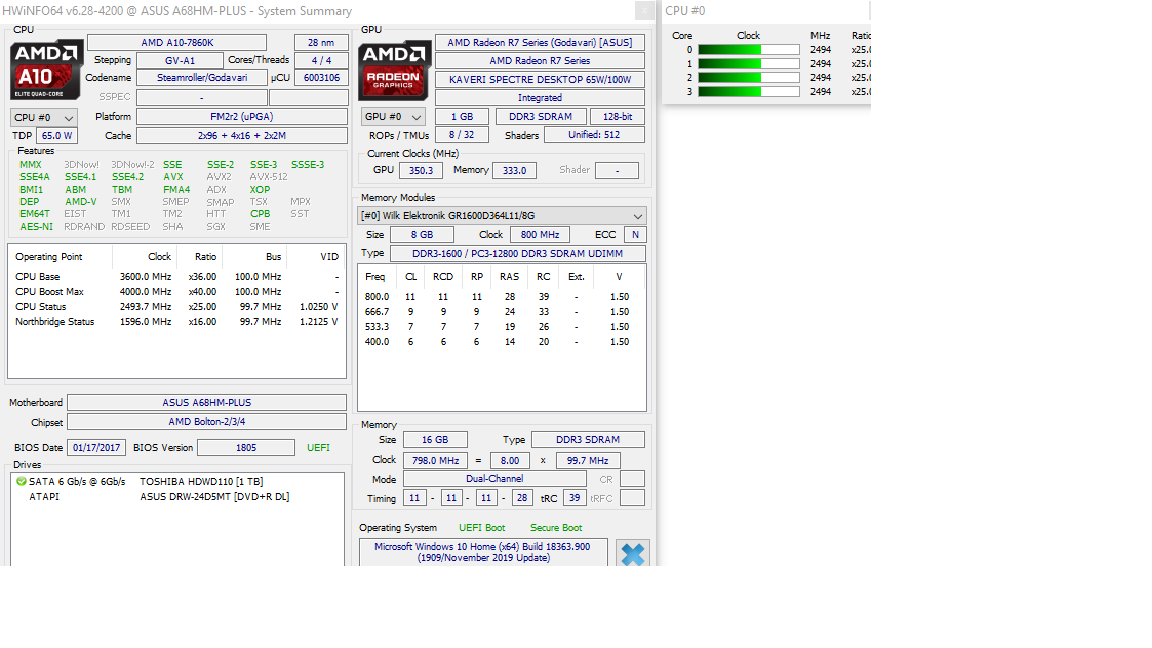The width and height of the screenshot is (1152, 648).
Task: Click the memory clock 798.0 MHz field
Action: coord(436,461)
